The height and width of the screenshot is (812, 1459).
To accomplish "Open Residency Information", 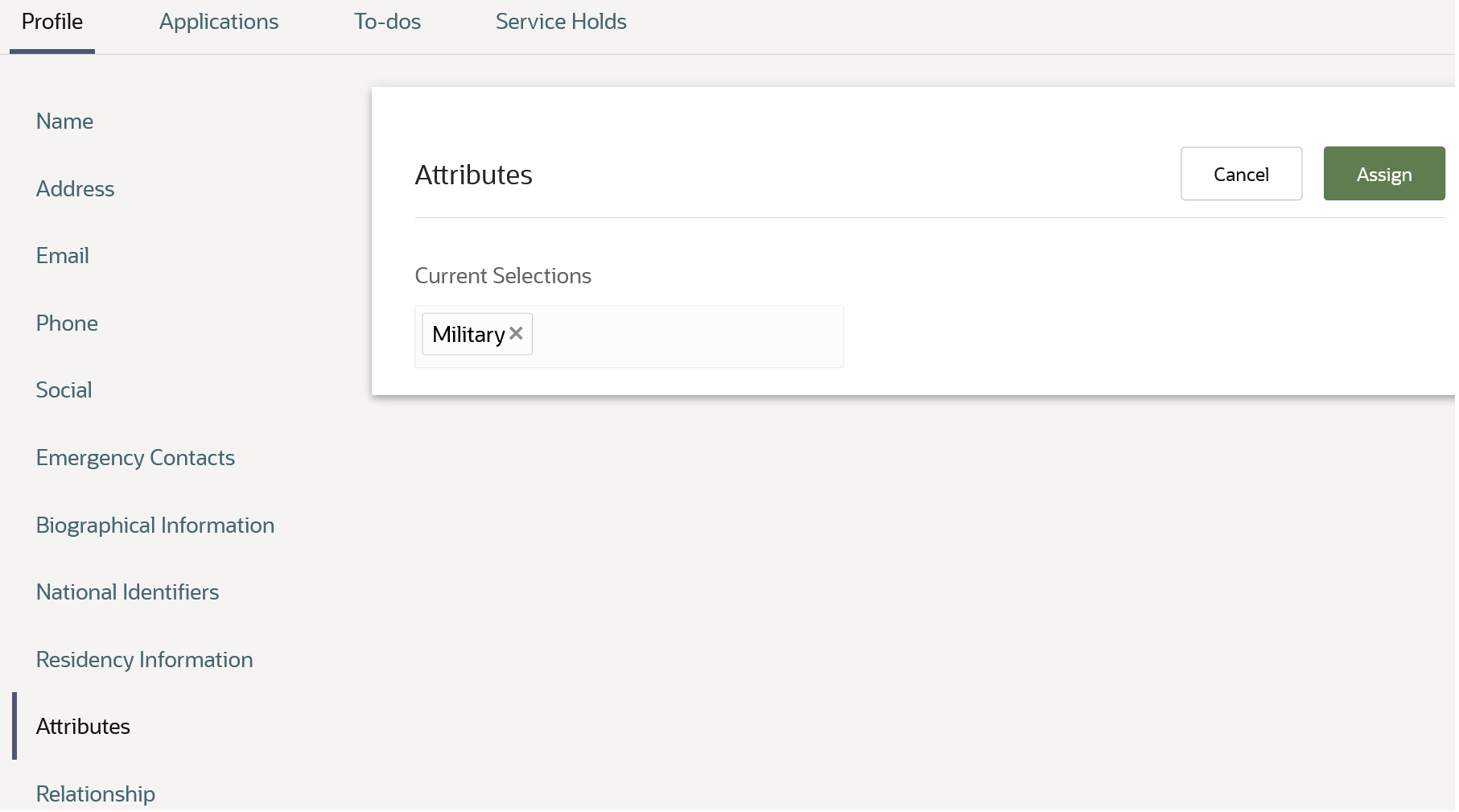I will pos(144,659).
